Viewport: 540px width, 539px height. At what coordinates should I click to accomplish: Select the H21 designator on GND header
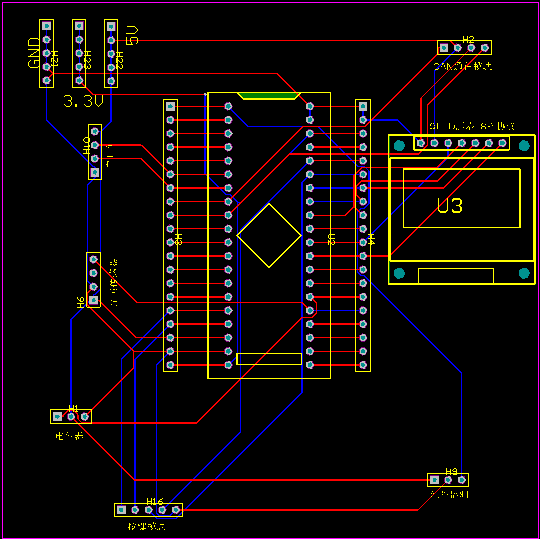click(54, 58)
